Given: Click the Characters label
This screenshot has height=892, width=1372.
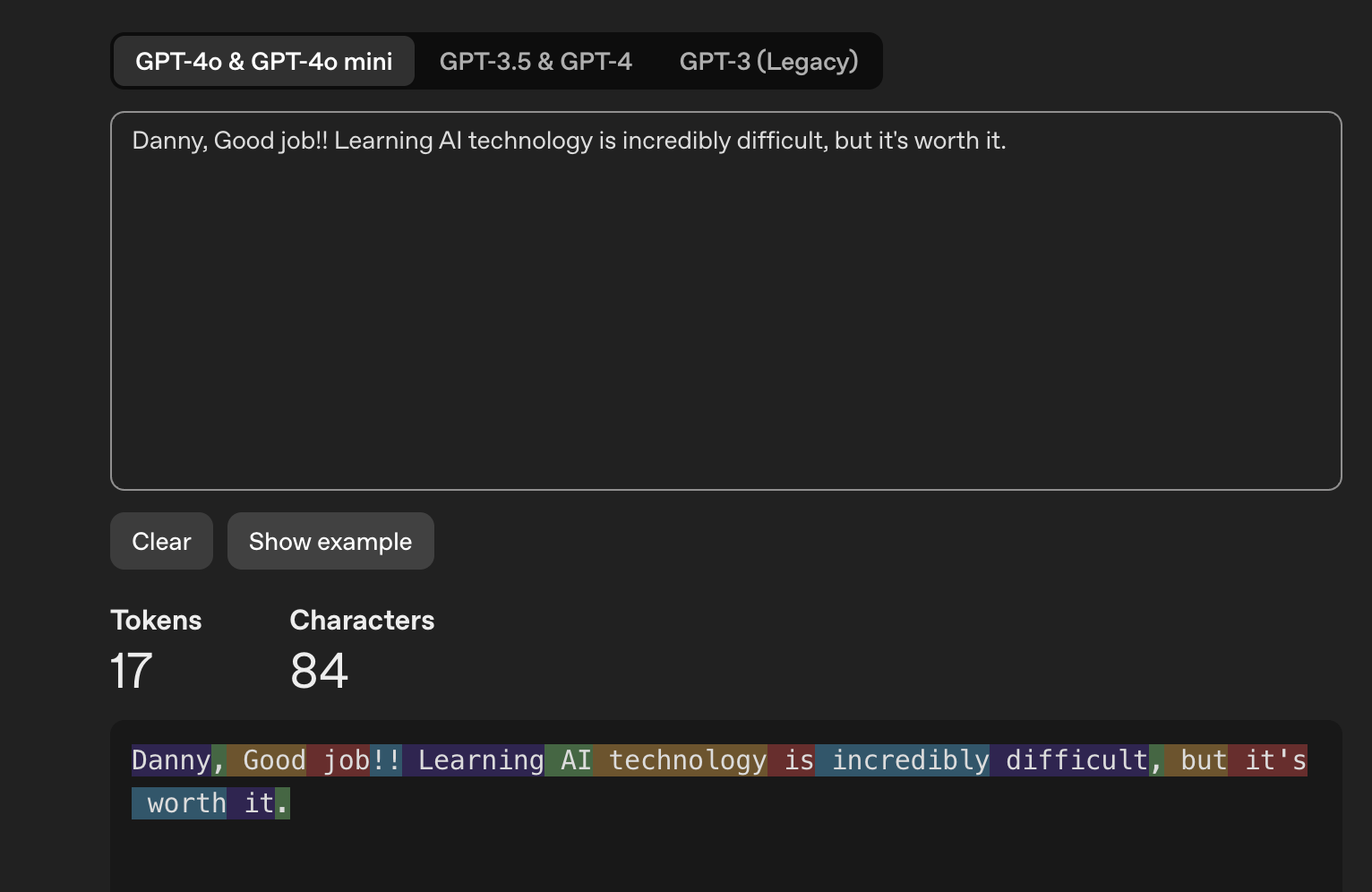Looking at the screenshot, I should [362, 620].
